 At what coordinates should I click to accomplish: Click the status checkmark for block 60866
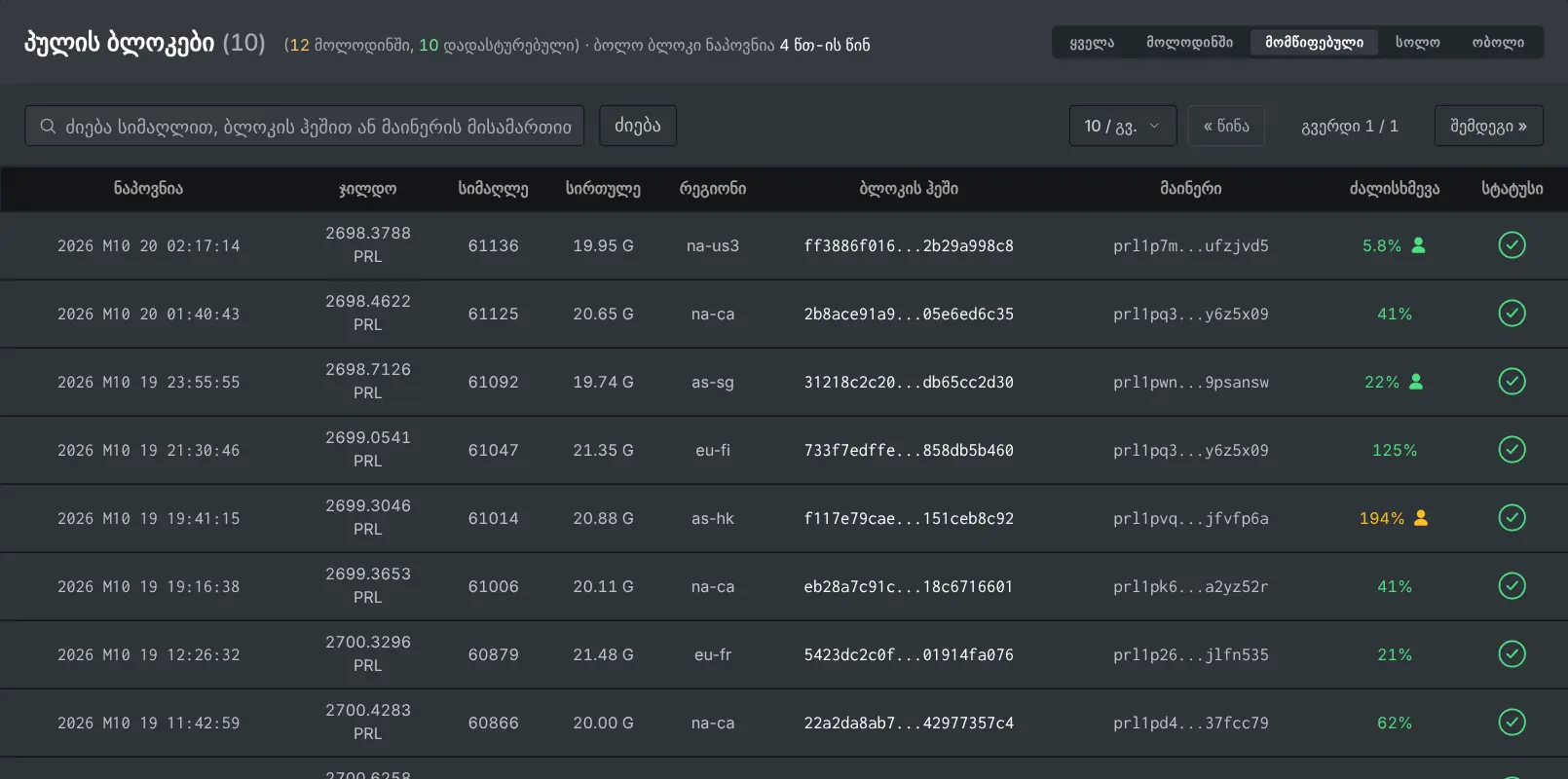[x=1512, y=723]
